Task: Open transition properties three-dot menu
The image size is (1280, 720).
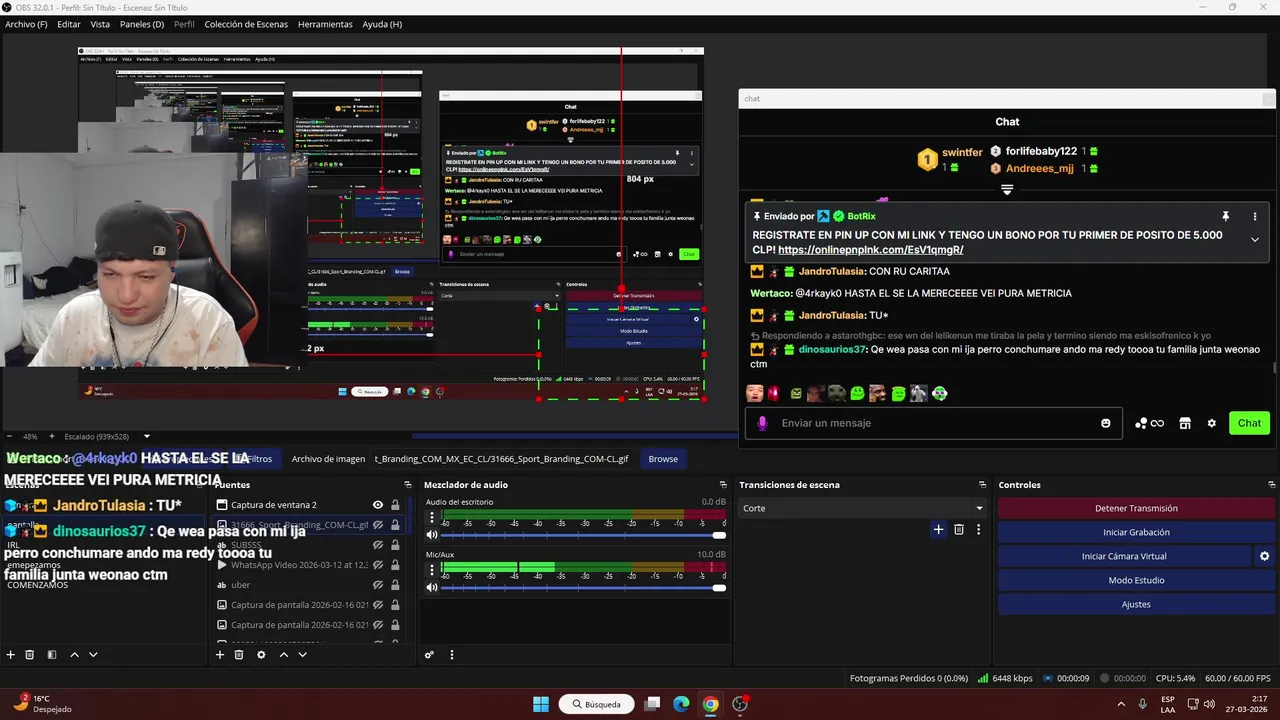Action: coord(978,529)
